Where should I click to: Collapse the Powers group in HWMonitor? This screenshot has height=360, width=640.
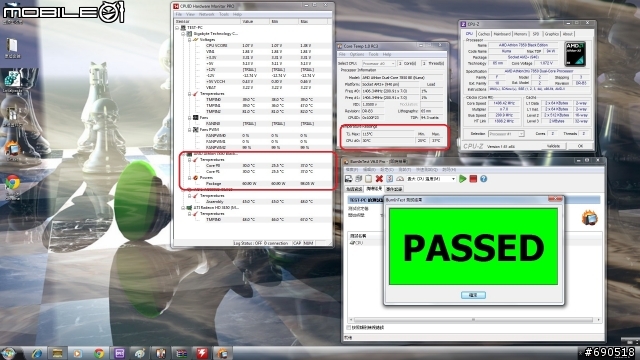tap(189, 178)
